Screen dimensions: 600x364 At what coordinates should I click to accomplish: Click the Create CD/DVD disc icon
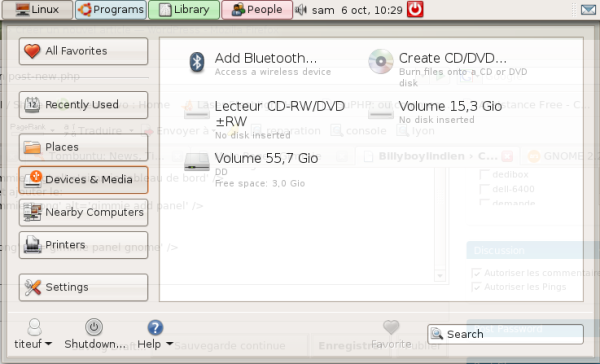381,62
